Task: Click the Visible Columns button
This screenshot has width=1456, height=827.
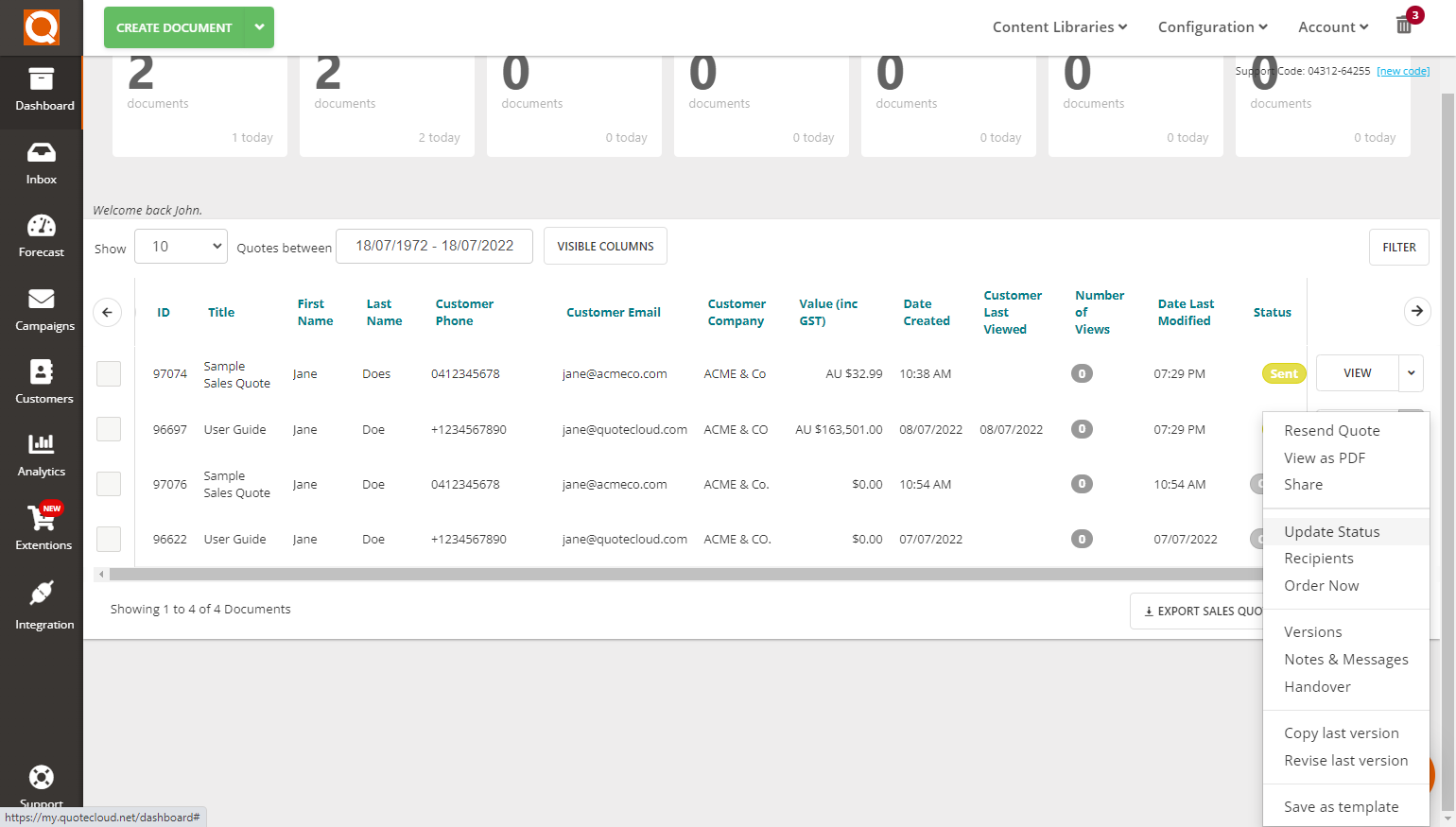Action: (605, 246)
